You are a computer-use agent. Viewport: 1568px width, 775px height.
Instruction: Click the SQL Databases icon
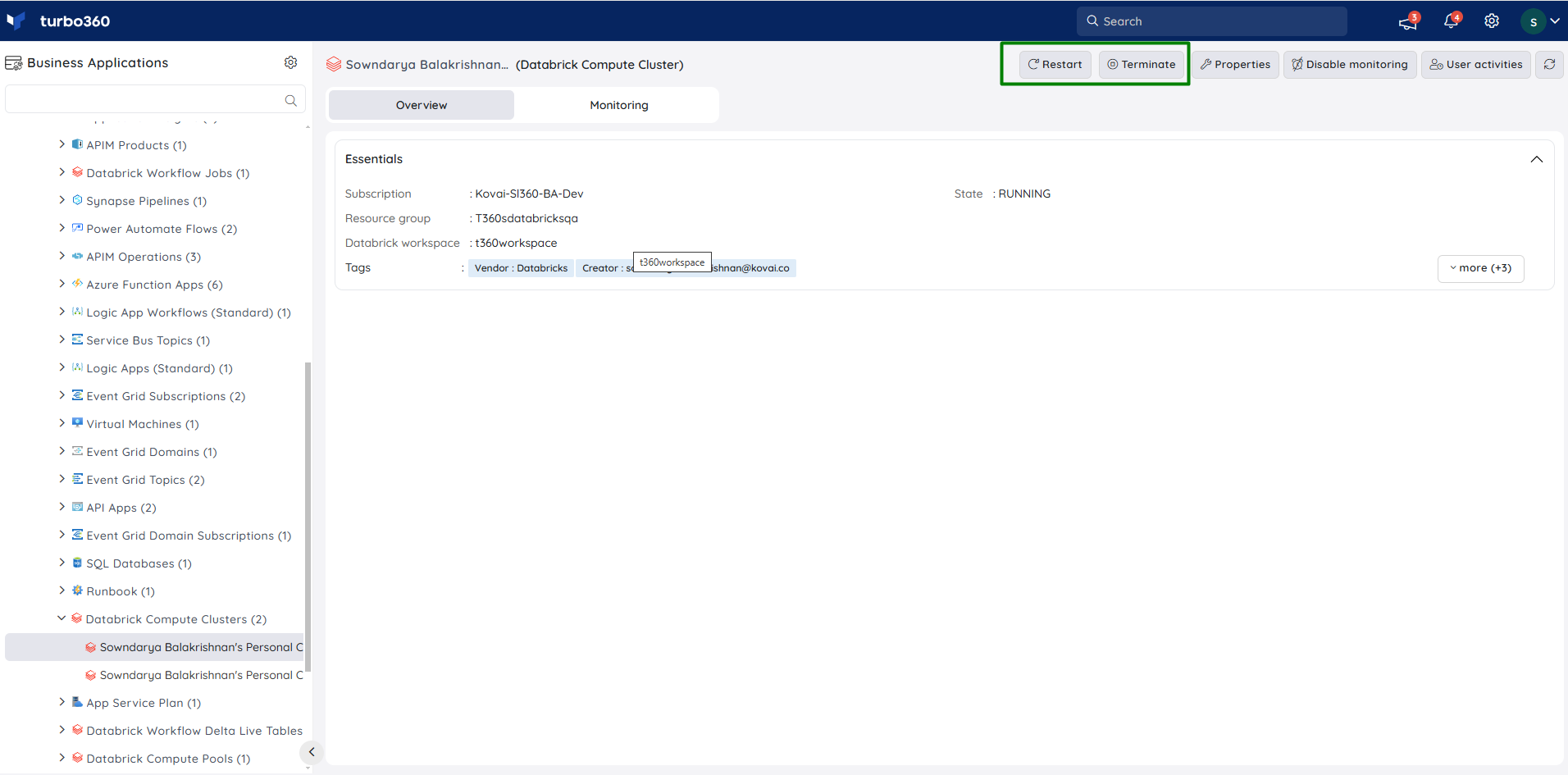pyautogui.click(x=77, y=563)
